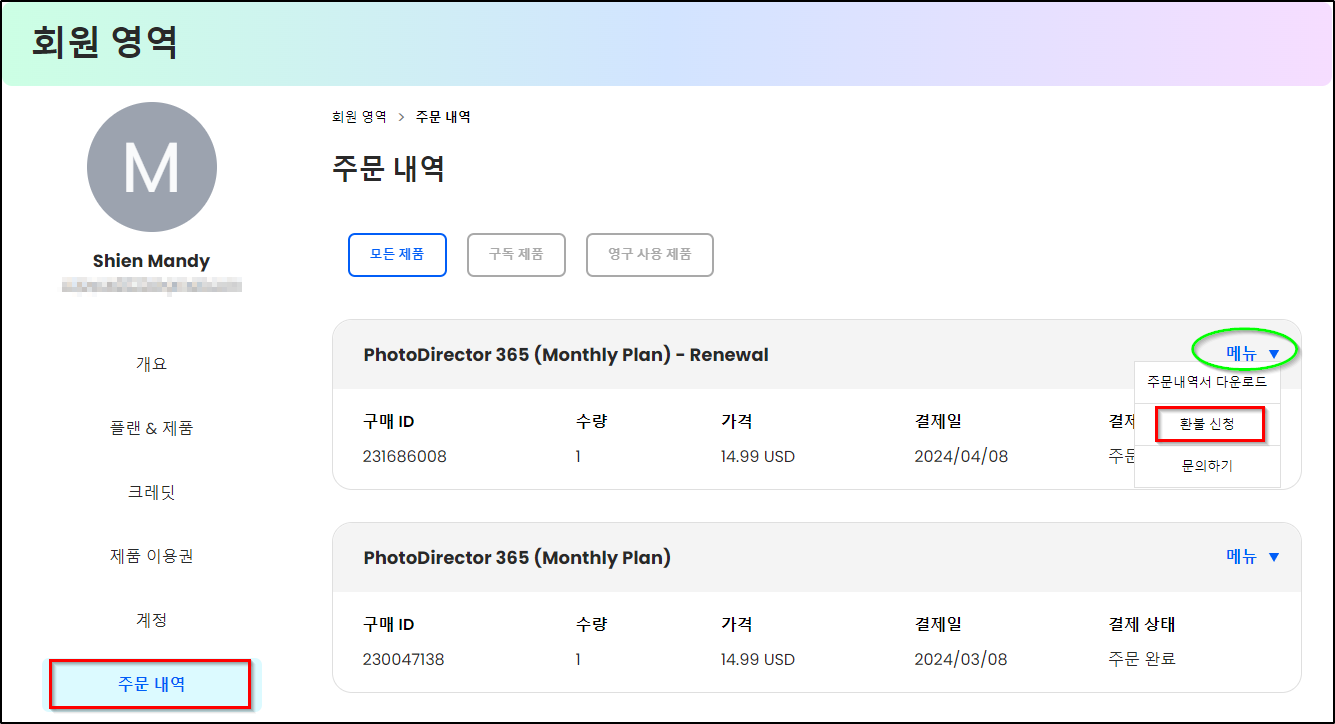This screenshot has width=1335, height=724.
Task: Show only 구독 제품 orders
Action: tap(516, 254)
